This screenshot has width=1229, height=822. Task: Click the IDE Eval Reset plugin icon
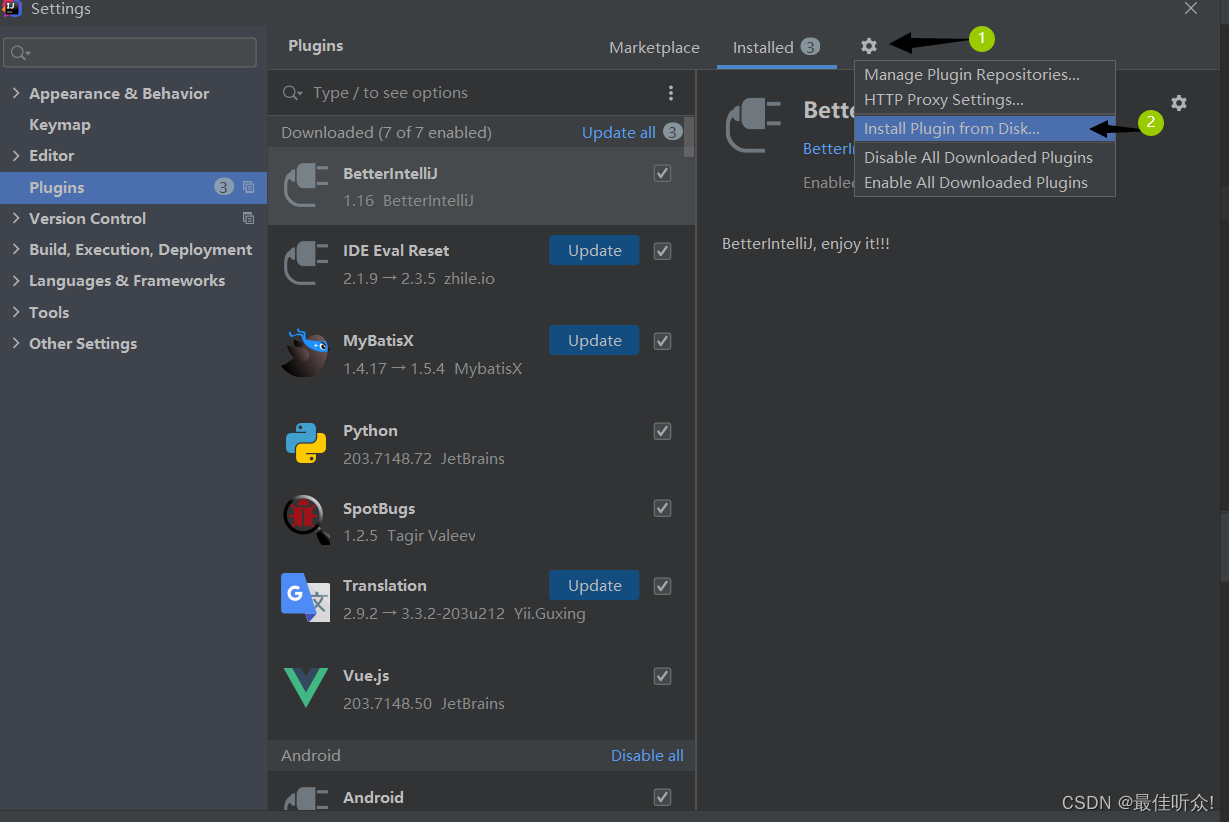click(x=306, y=264)
